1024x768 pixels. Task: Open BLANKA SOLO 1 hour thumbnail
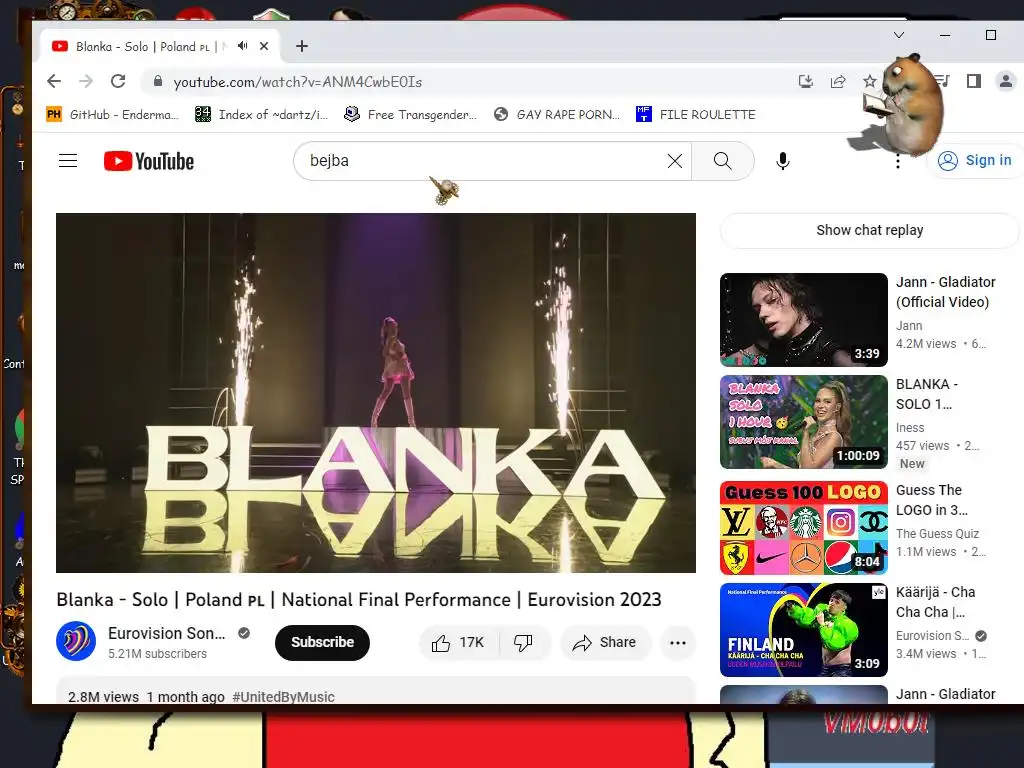click(803, 422)
